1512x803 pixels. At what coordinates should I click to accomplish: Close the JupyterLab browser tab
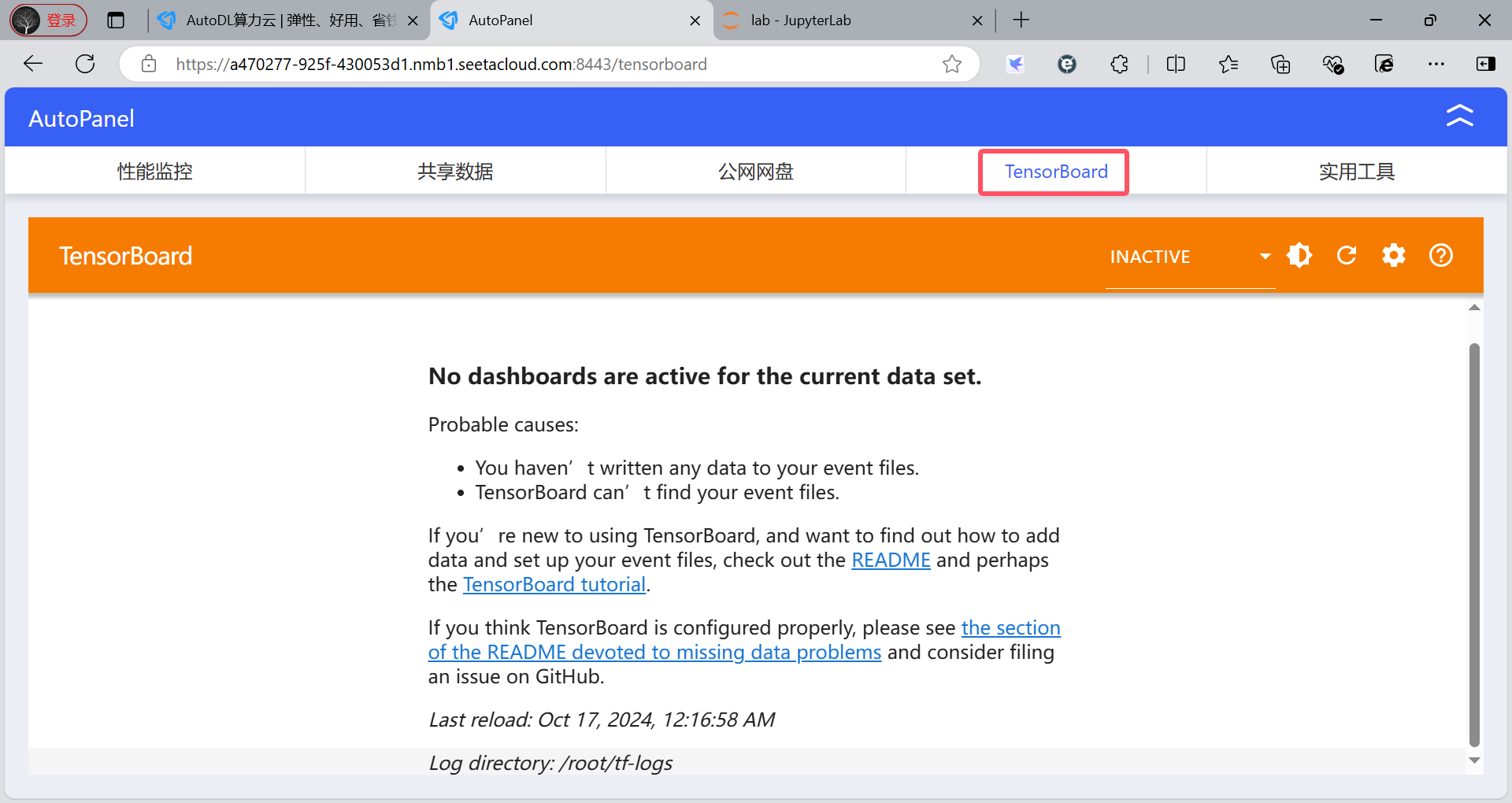click(977, 20)
